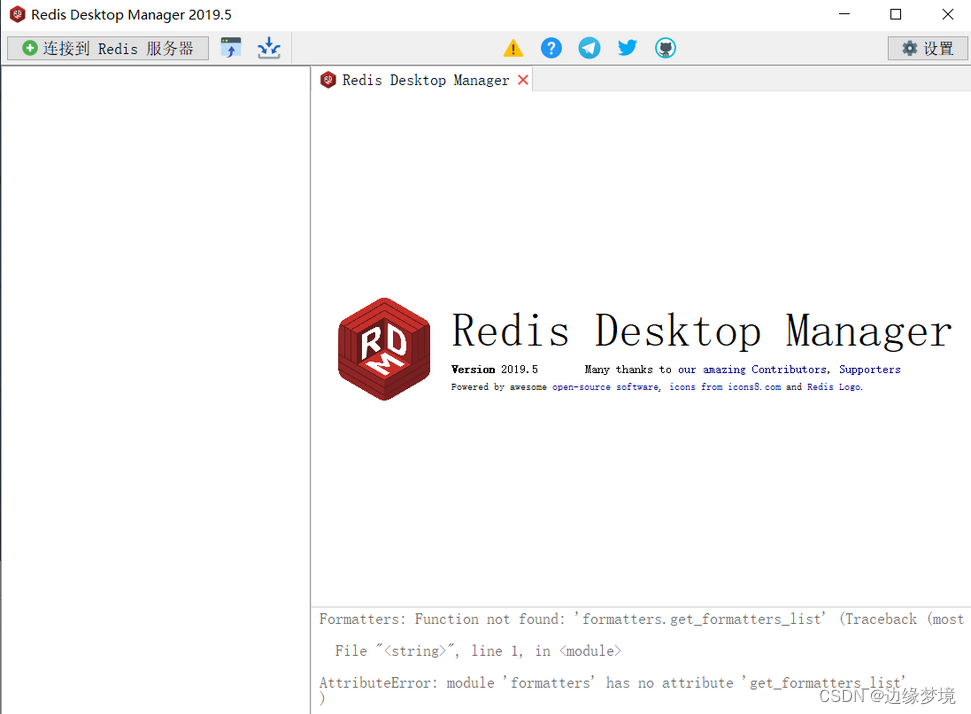Click the warning triangle icon in toolbar

coord(513,47)
